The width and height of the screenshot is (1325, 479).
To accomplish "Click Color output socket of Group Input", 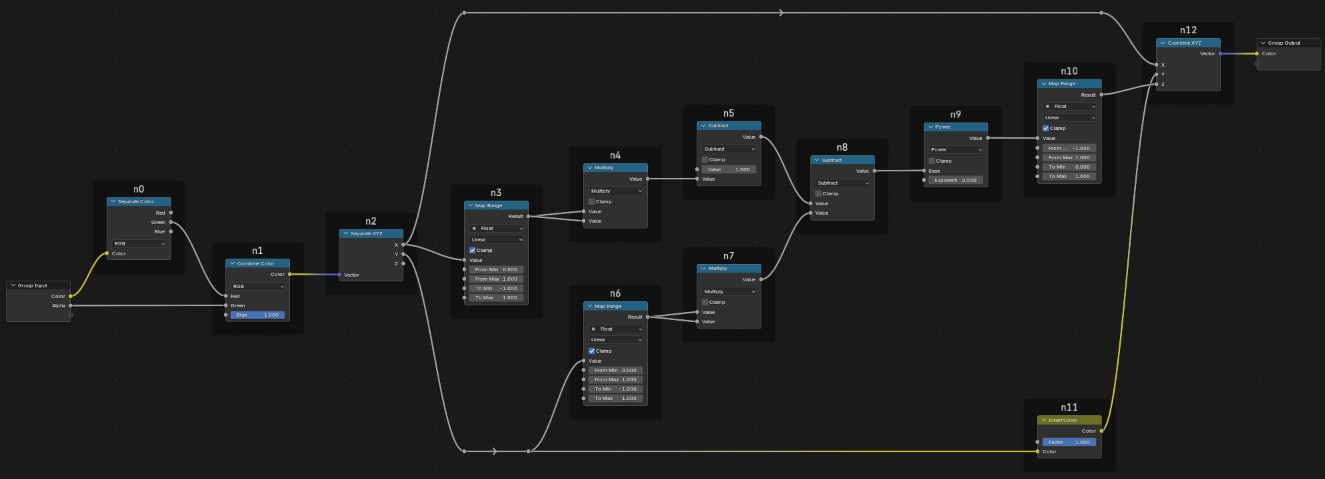I will (71, 296).
